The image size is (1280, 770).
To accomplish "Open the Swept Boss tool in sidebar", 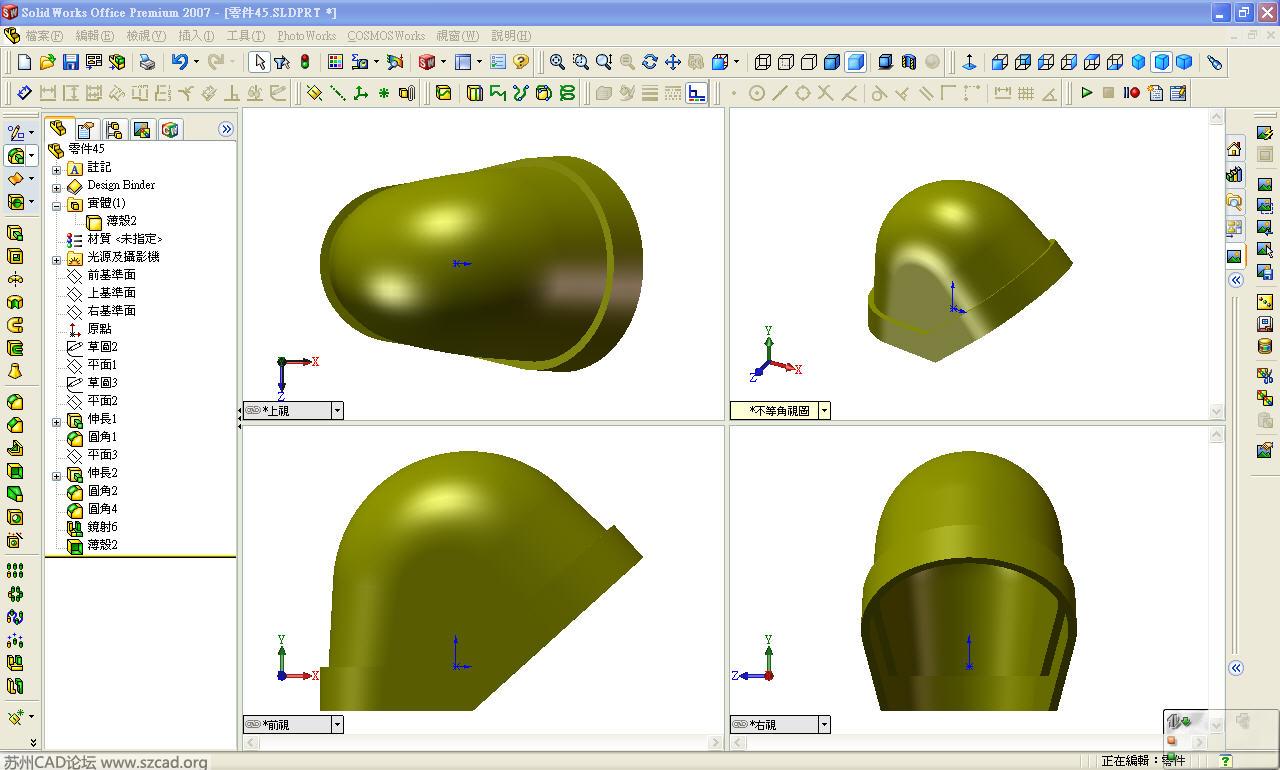I will (15, 325).
